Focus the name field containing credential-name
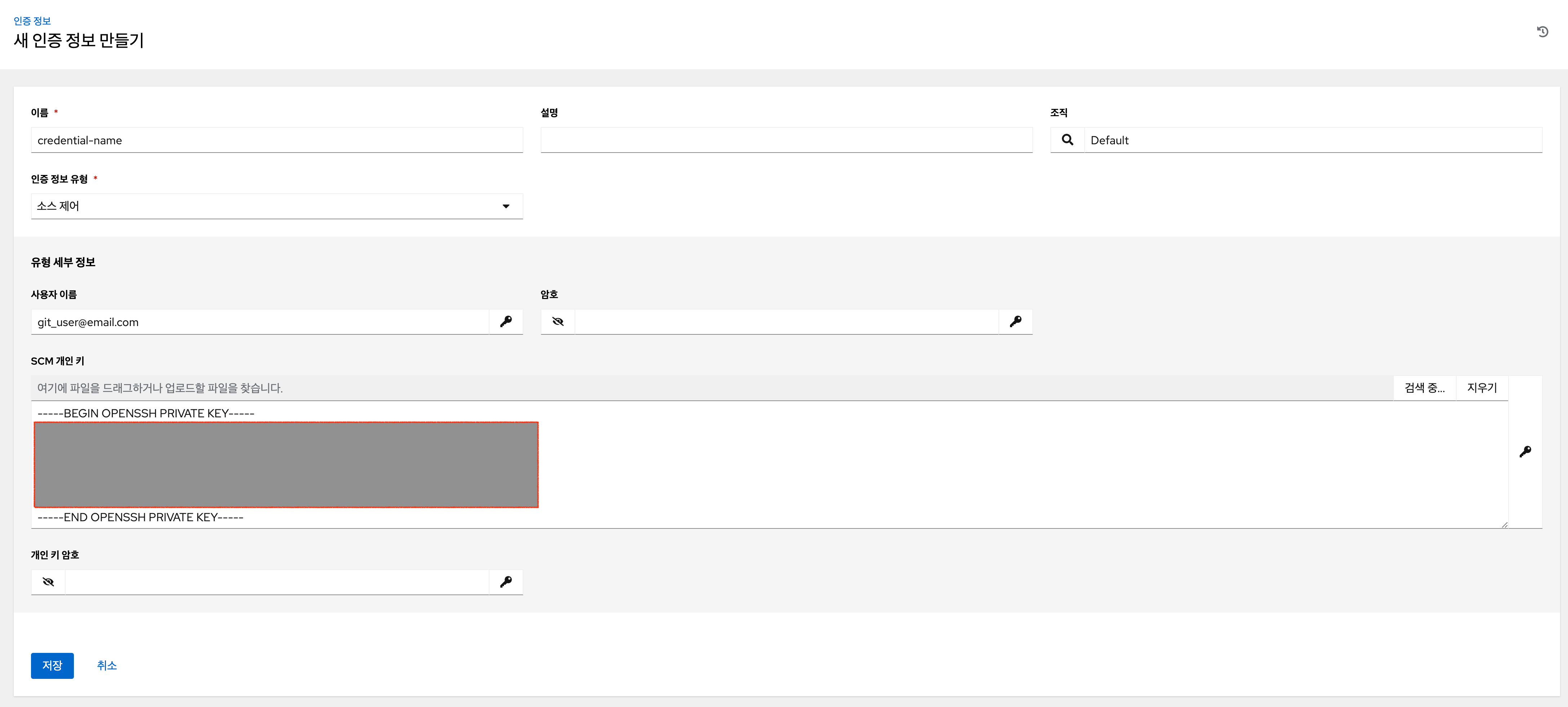 pos(277,140)
